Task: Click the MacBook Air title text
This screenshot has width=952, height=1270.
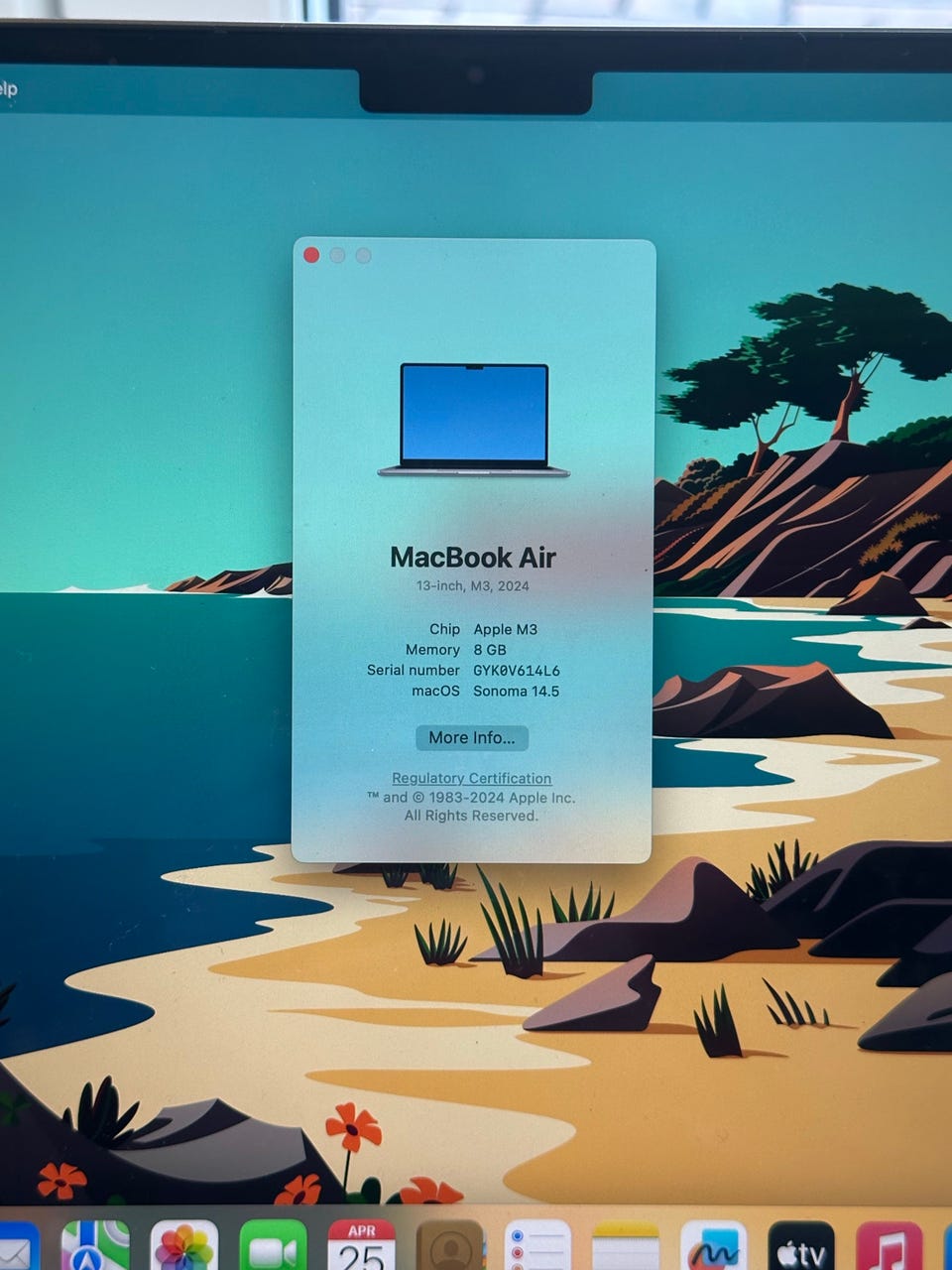Action: (x=473, y=557)
